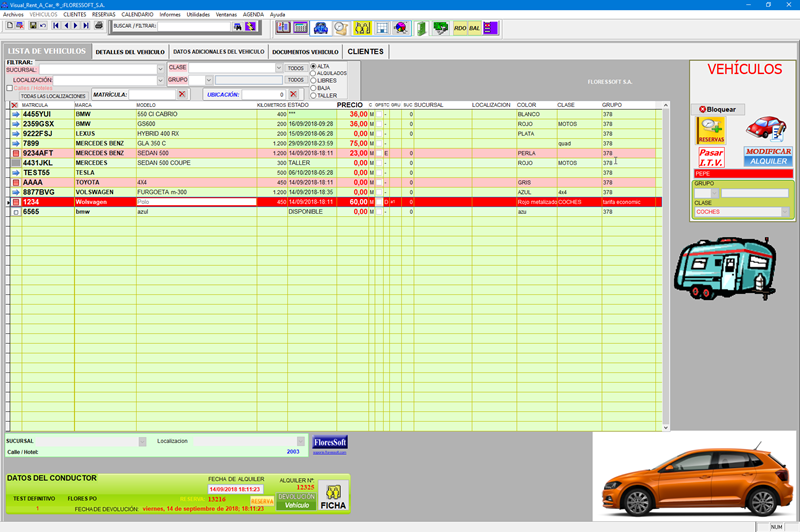Switch to DATOS ADICIONALES DEL VEHICULO tab
This screenshot has width=800, height=532.
coord(218,52)
